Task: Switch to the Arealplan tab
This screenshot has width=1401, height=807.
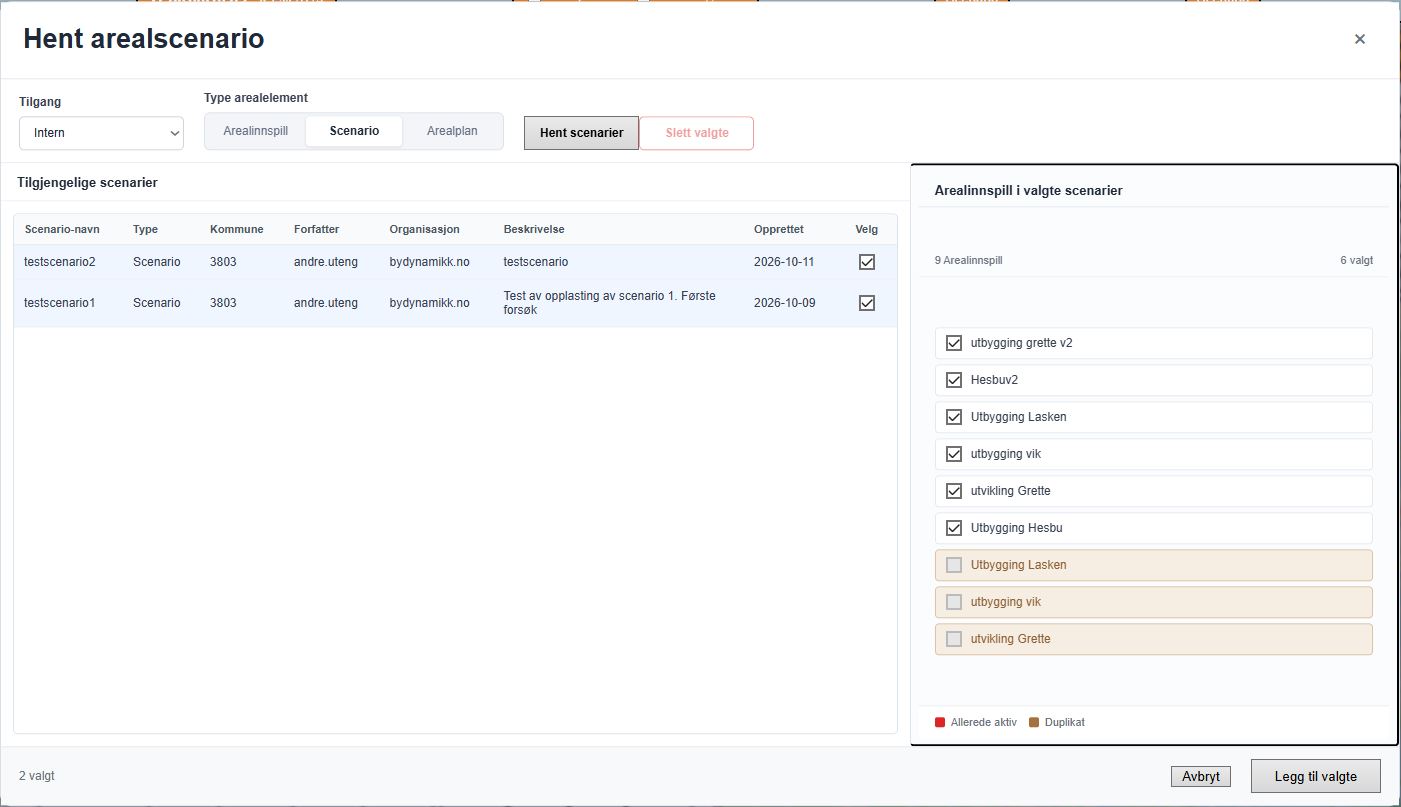Action: [x=452, y=131]
